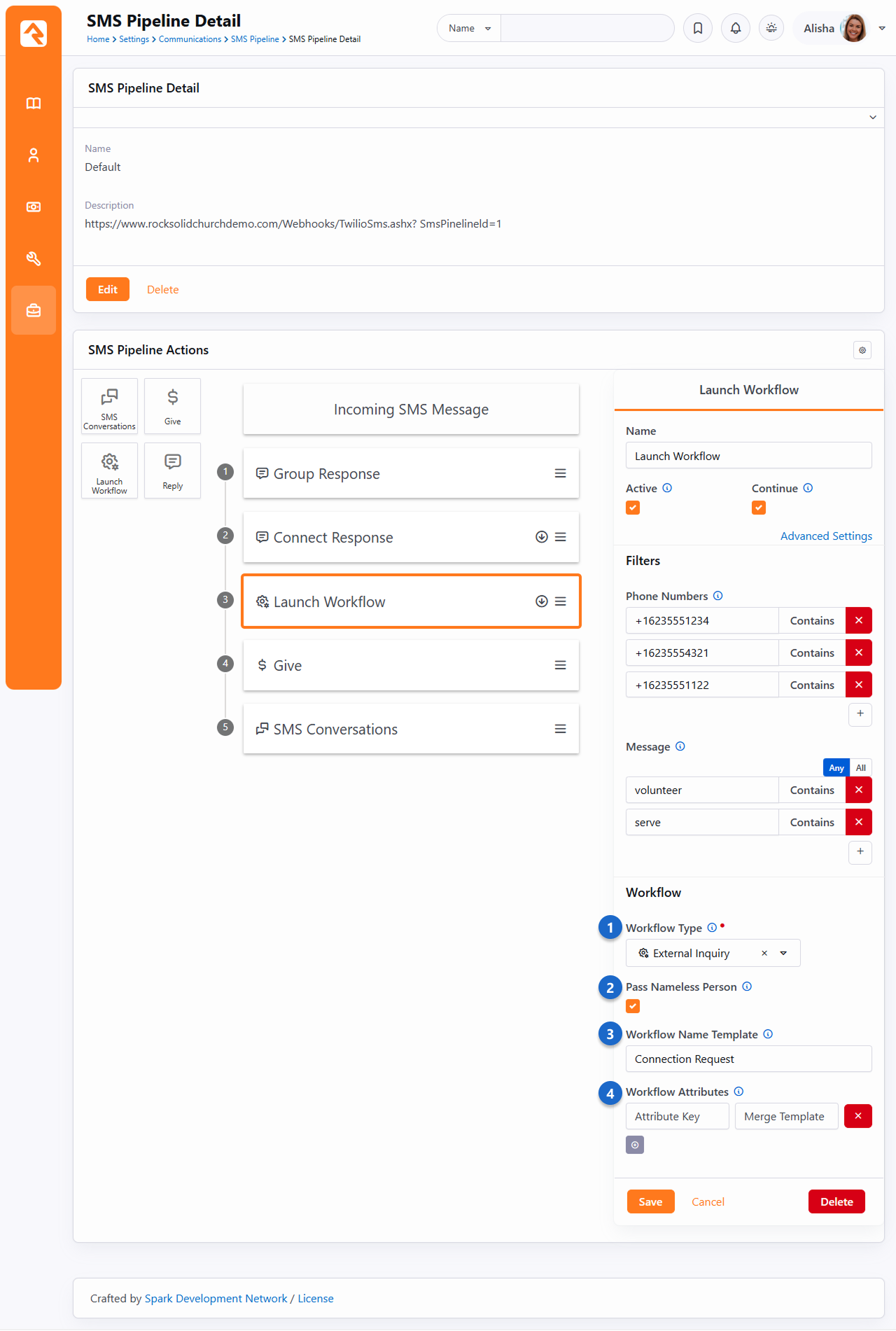This screenshot has height=1331, width=896.
Task: Click the bookmark icon in header
Action: click(697, 28)
